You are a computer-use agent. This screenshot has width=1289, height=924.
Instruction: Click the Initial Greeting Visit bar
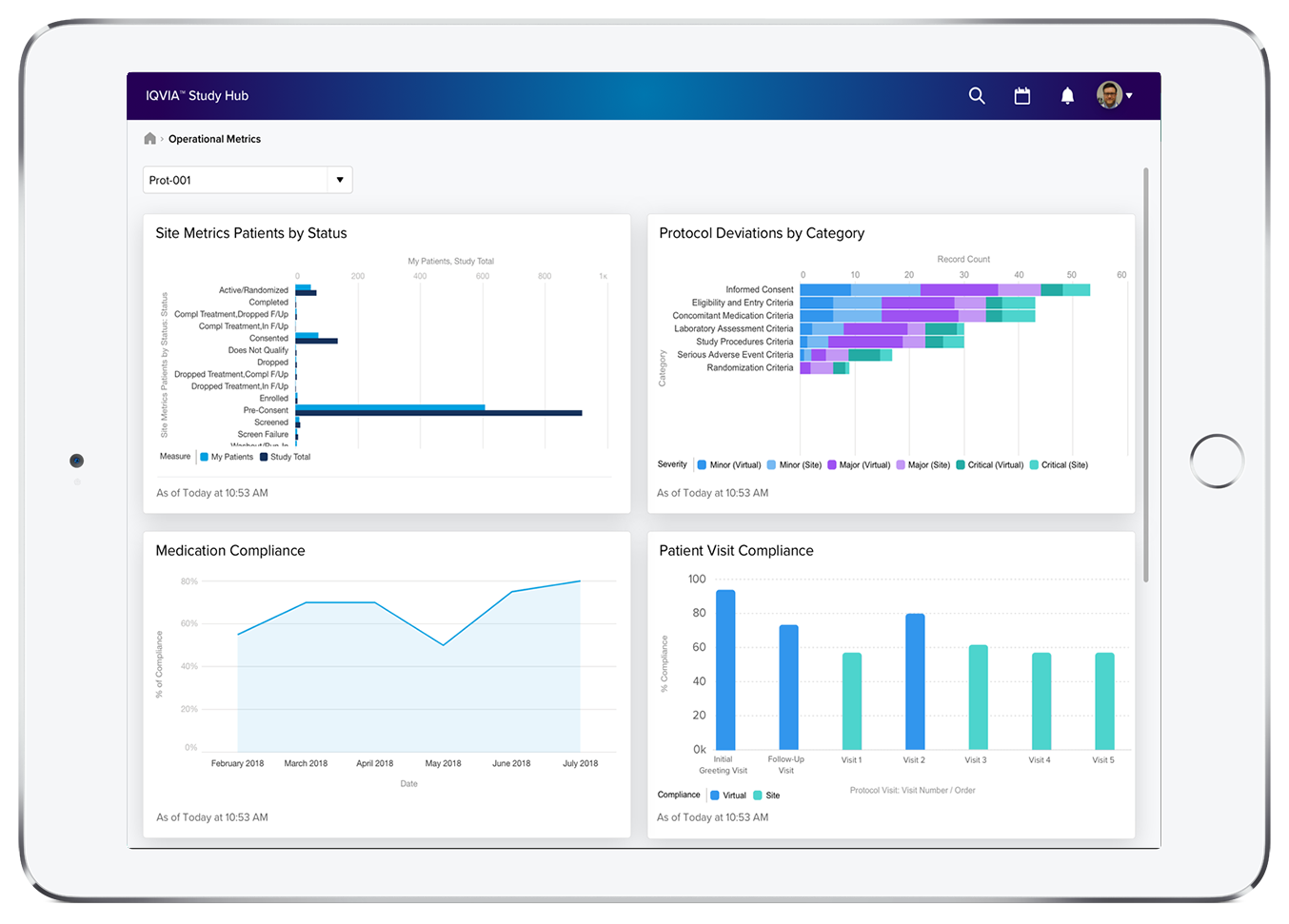[x=725, y=670]
